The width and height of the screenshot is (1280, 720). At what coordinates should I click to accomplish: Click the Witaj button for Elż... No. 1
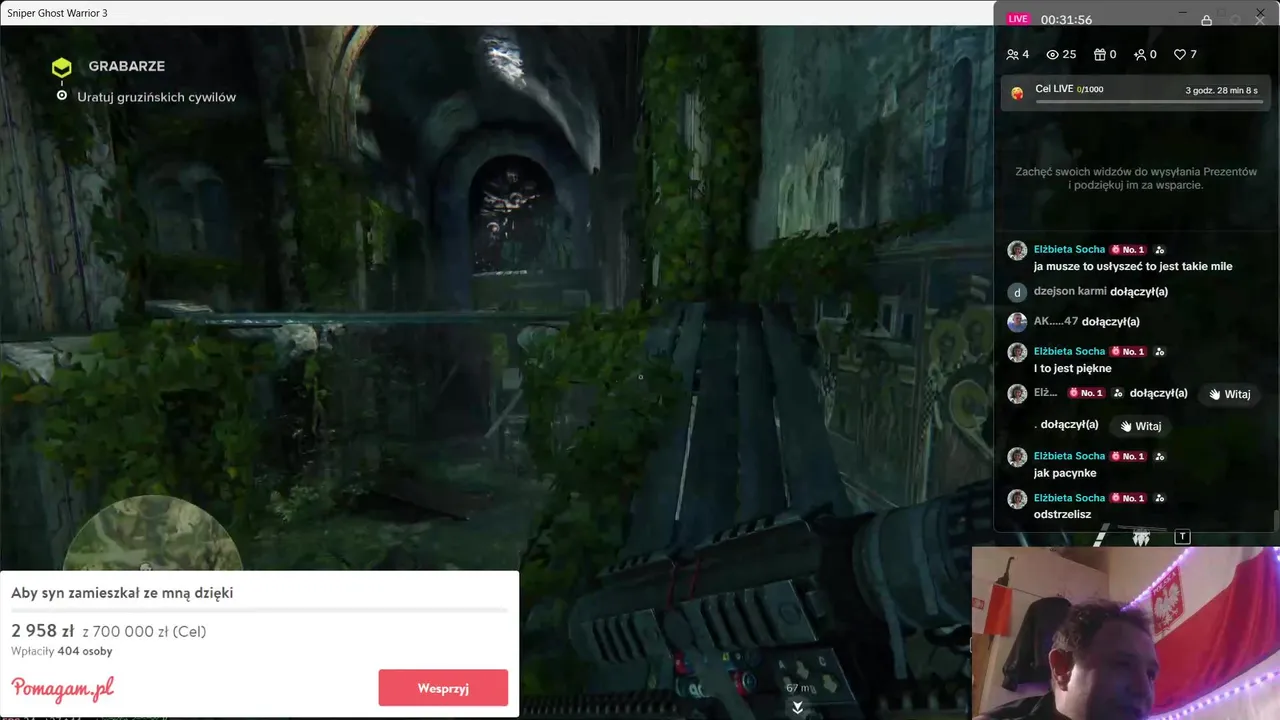(x=1229, y=394)
